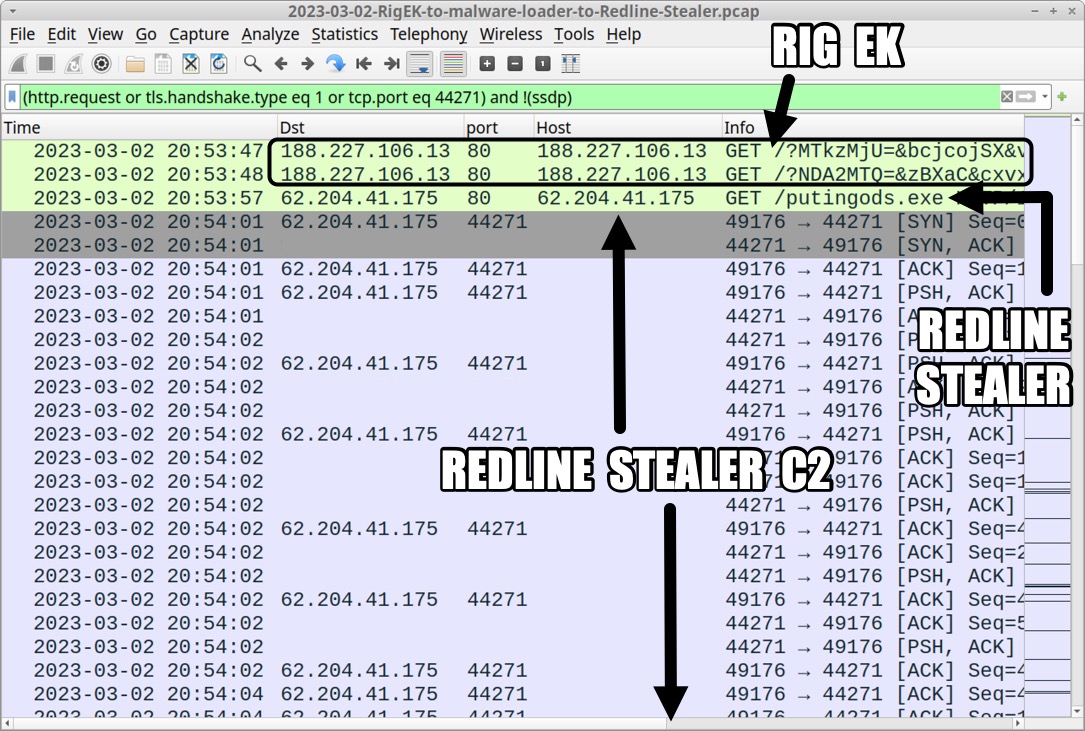Image resolution: width=1085 pixels, height=731 pixels.
Task: Restart the current capture
Action: click(x=73, y=64)
